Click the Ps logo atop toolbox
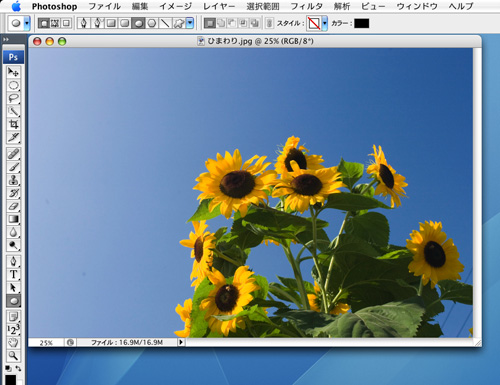 pyautogui.click(x=13, y=57)
